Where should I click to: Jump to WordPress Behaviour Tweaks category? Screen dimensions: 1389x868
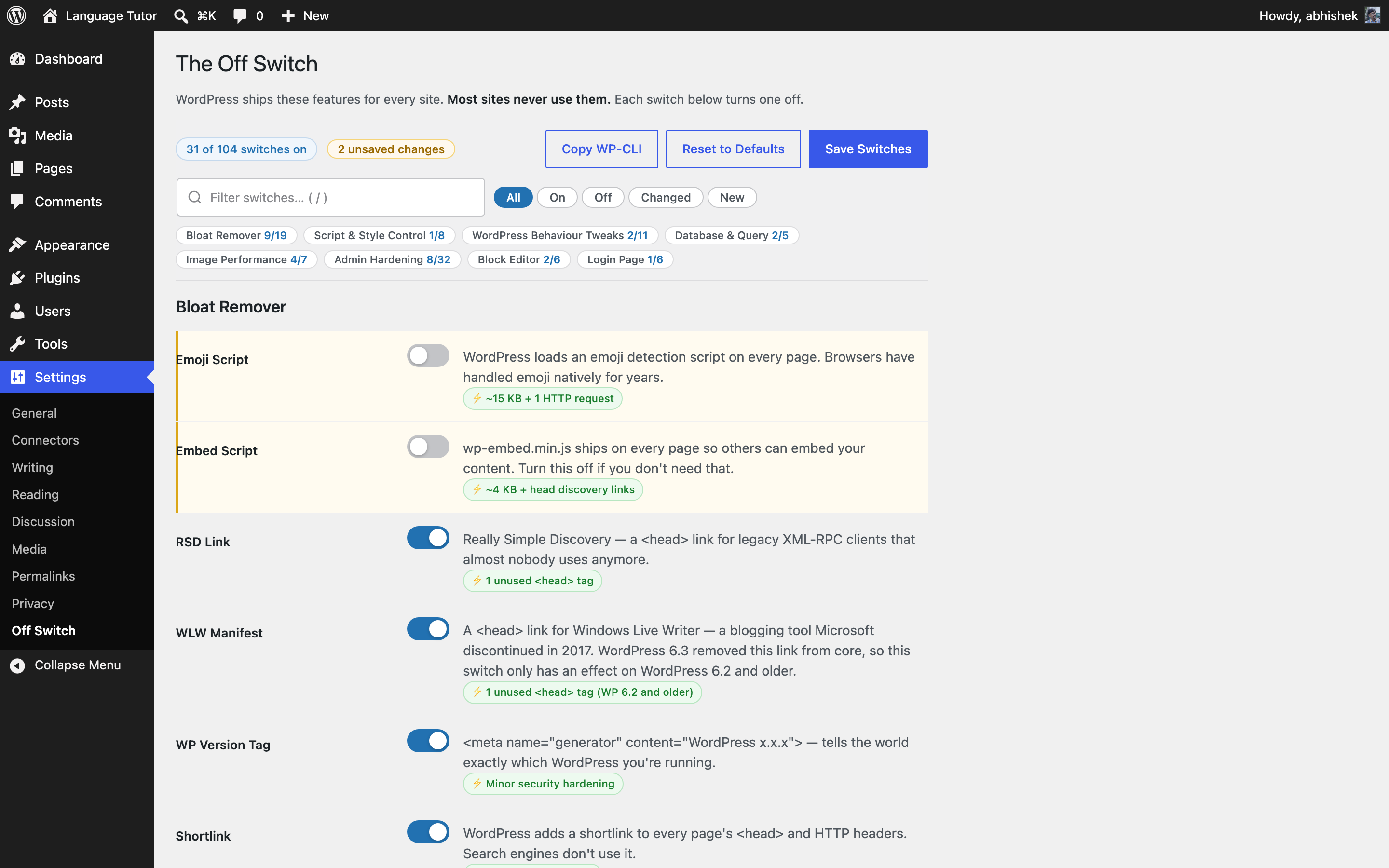pos(559,235)
